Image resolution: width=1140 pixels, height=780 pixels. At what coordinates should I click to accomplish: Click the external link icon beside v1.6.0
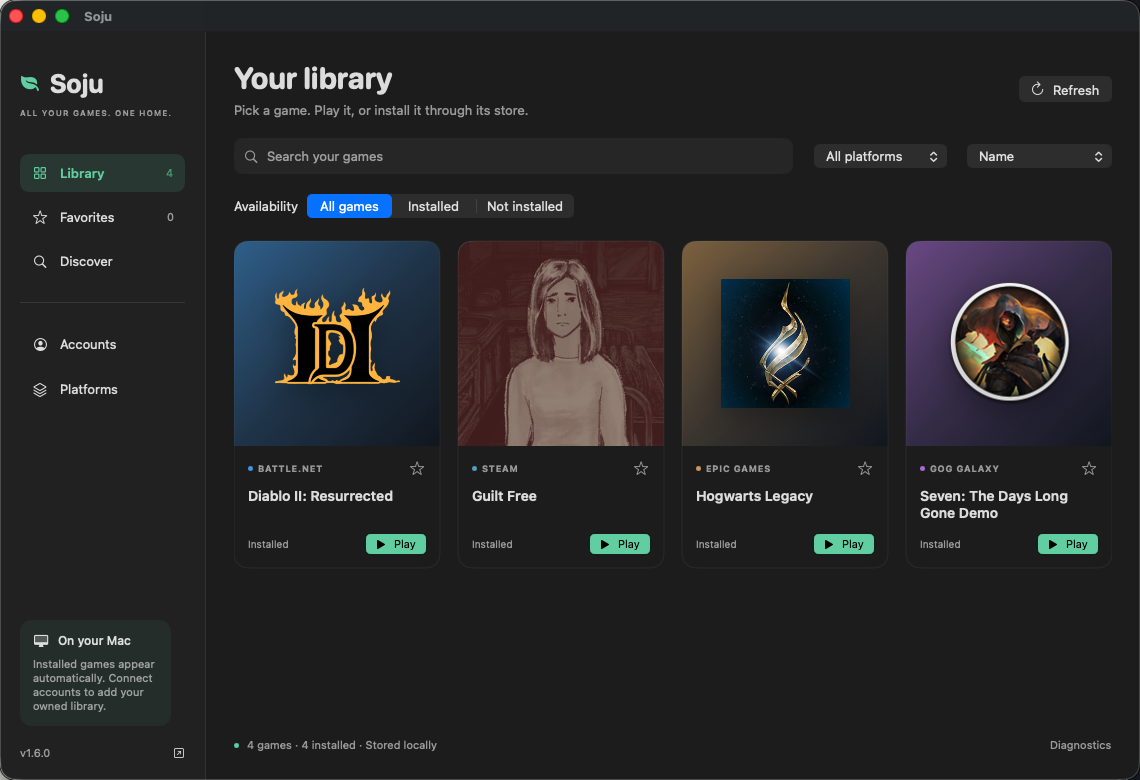pos(179,753)
